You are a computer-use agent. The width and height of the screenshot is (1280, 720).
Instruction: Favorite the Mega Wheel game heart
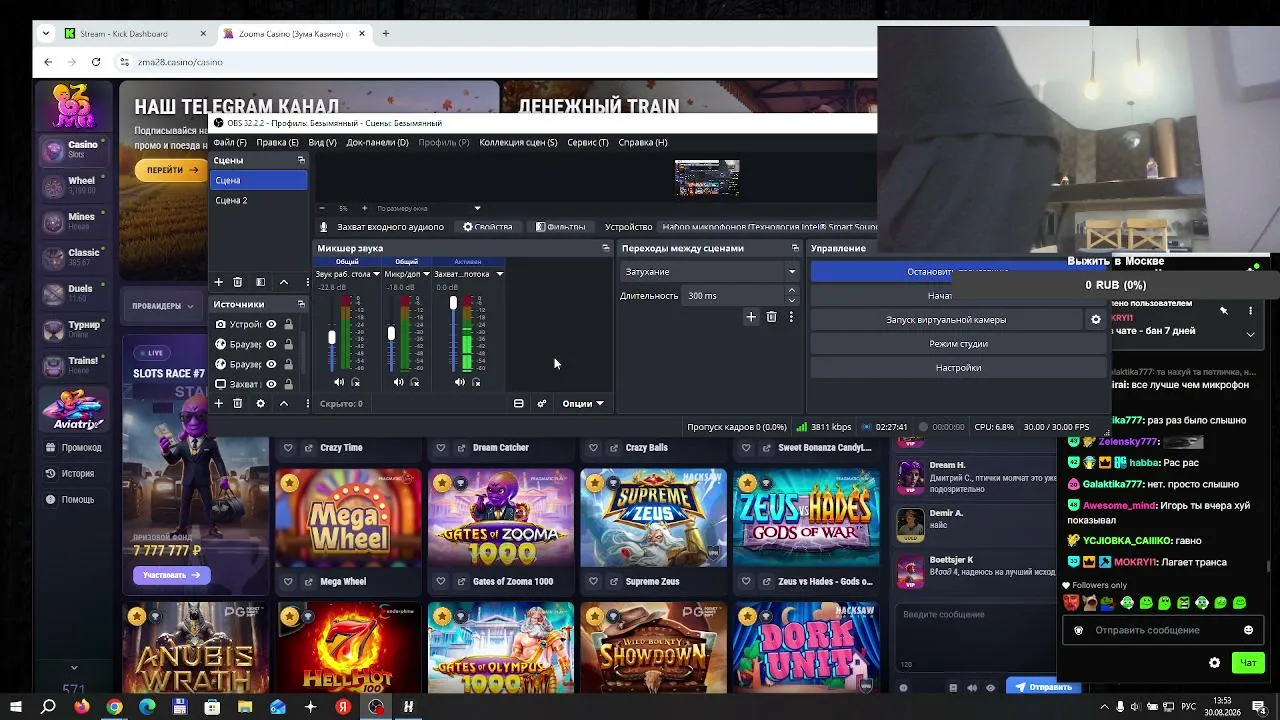point(288,581)
